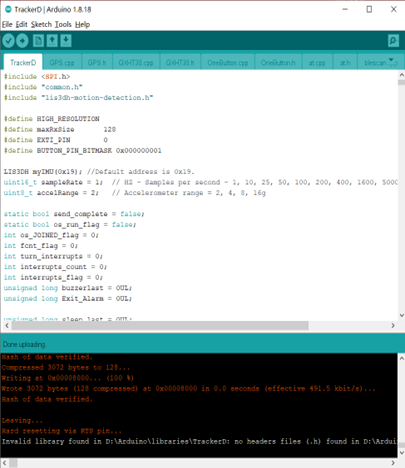Image resolution: width=405 pixels, height=468 pixels.
Task: Open the Tools menu
Action: (63, 24)
